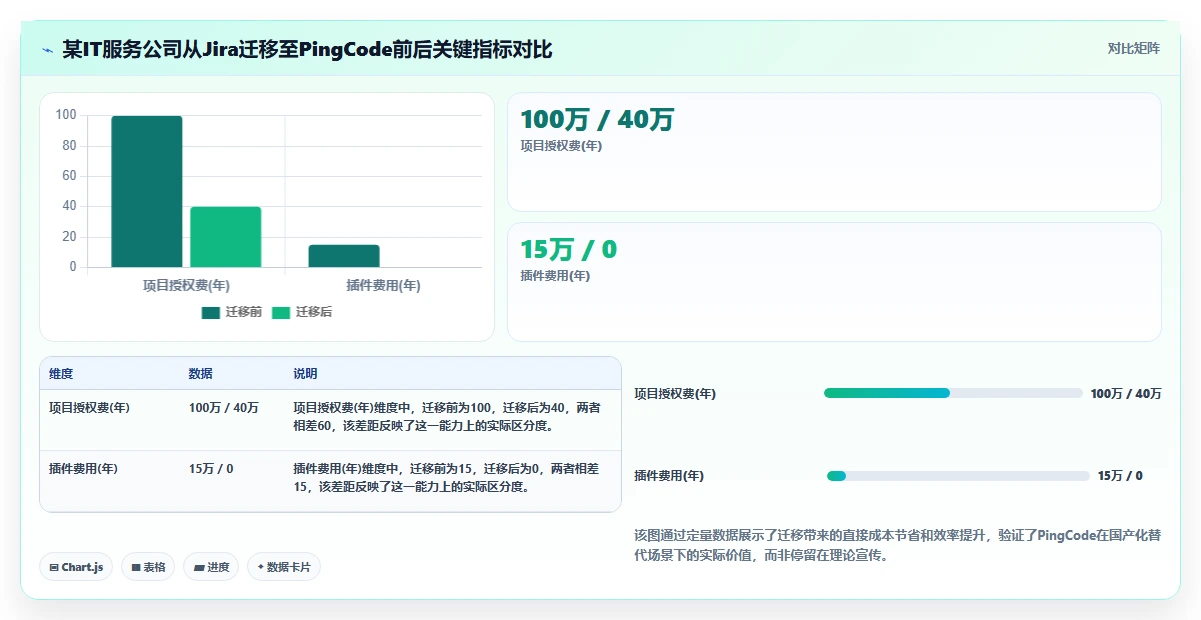Open the 15万 / 0 data card
The height and width of the screenshot is (620, 1201).
(834, 282)
